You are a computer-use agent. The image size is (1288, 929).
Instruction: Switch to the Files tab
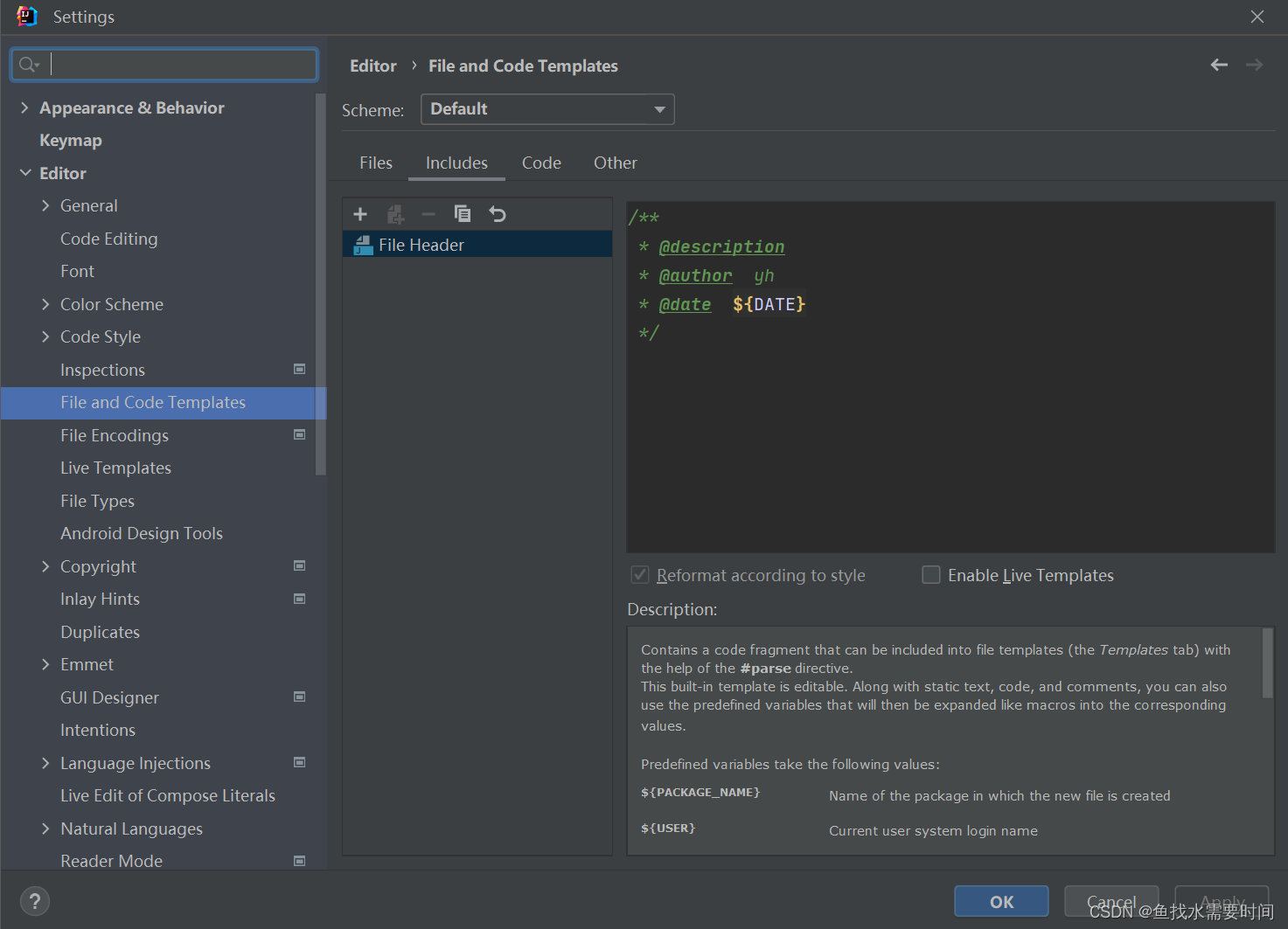point(376,163)
